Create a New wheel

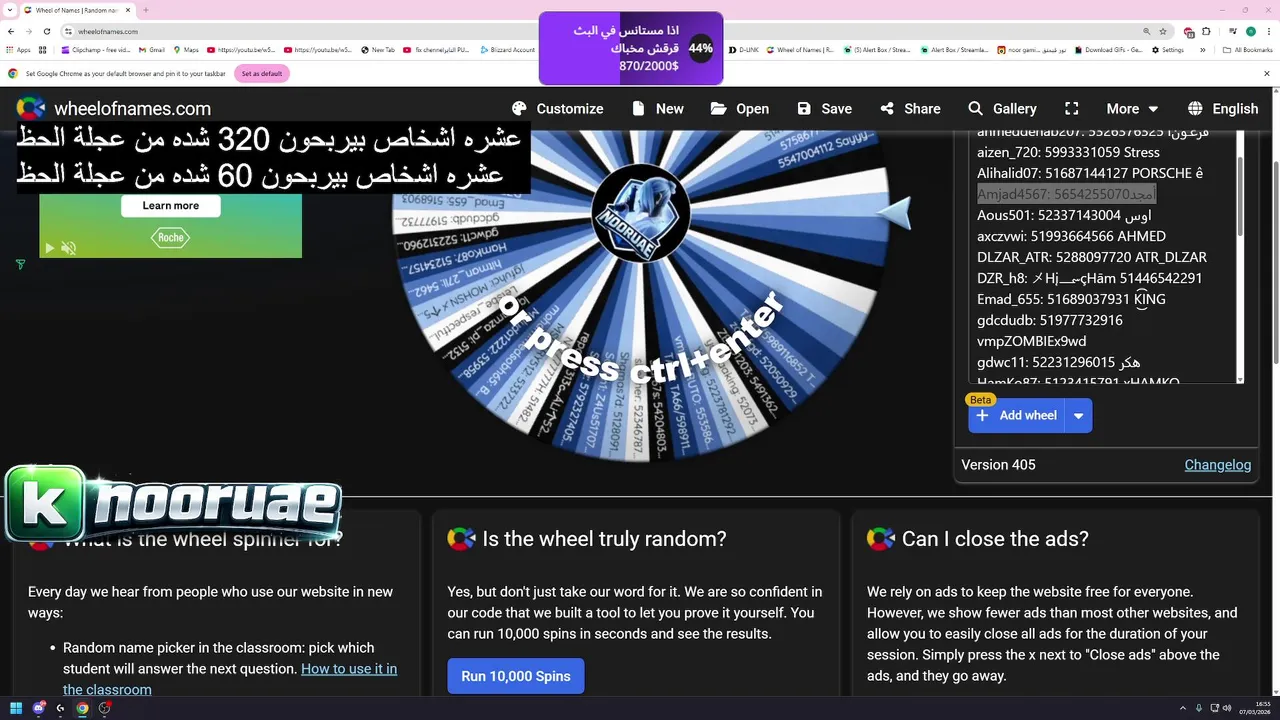[x=658, y=109]
